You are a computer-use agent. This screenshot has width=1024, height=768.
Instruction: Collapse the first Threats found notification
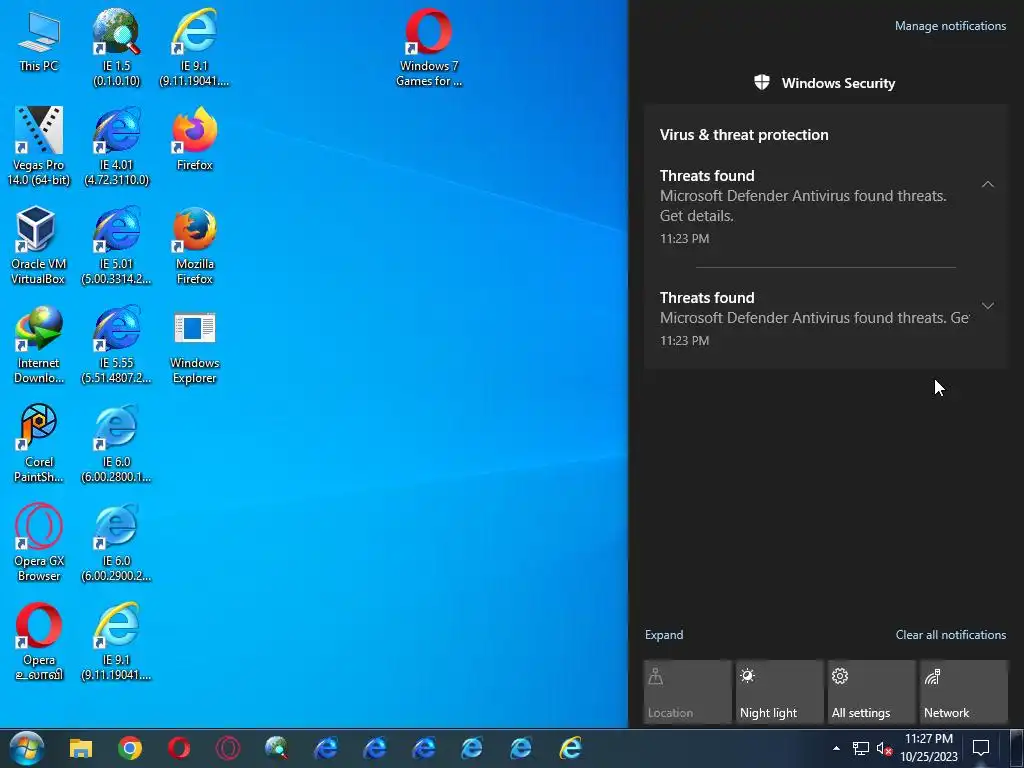[987, 185]
